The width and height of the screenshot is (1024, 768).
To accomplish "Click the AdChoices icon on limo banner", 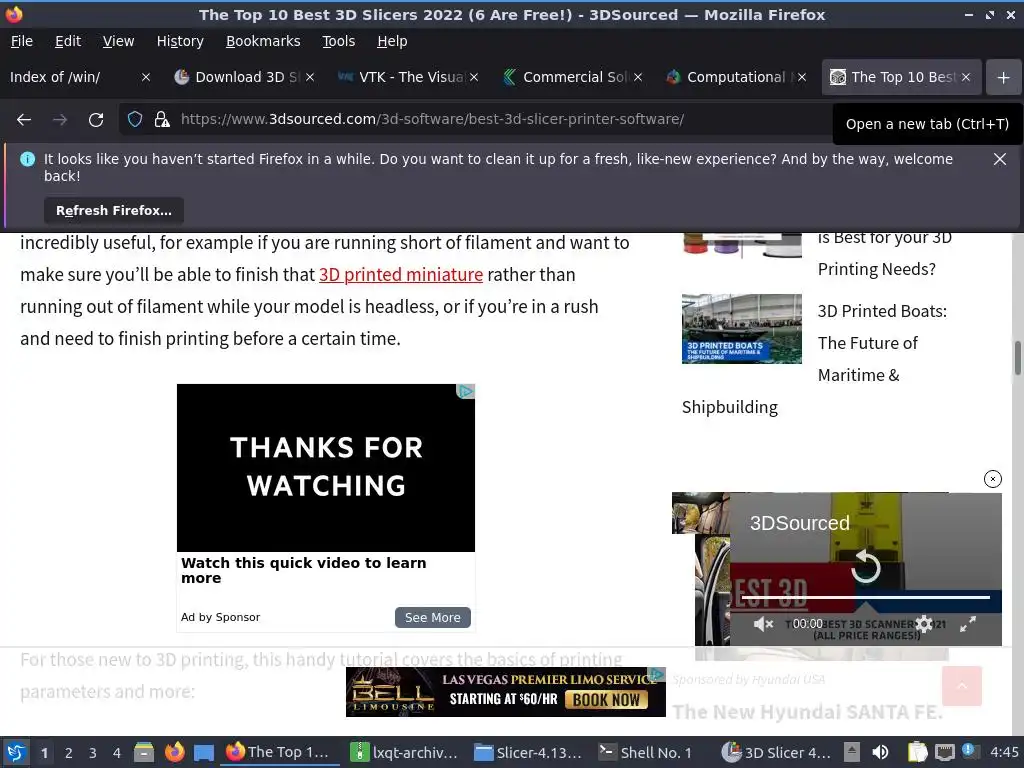I will tap(658, 674).
